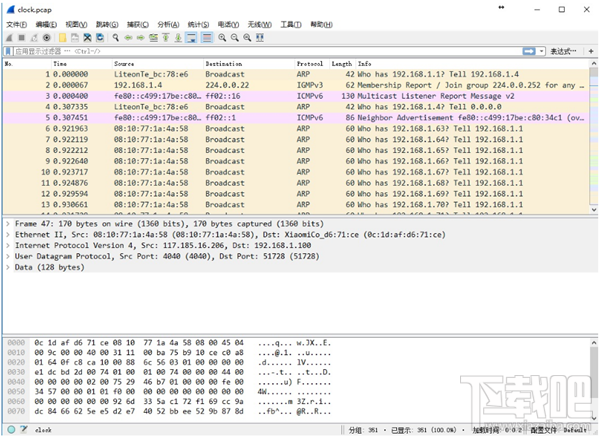Open the 捕获 (Capture) menu

click(136, 23)
